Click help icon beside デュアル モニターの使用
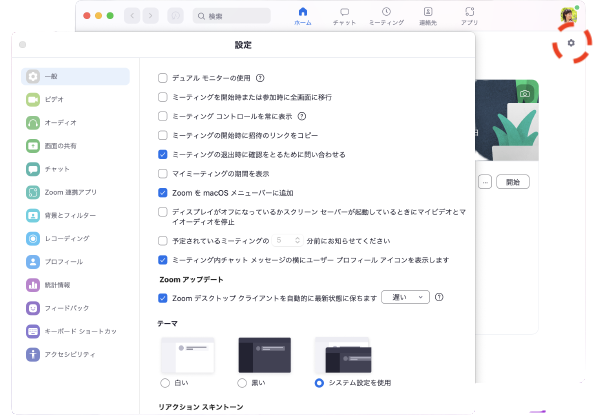 tap(260, 78)
